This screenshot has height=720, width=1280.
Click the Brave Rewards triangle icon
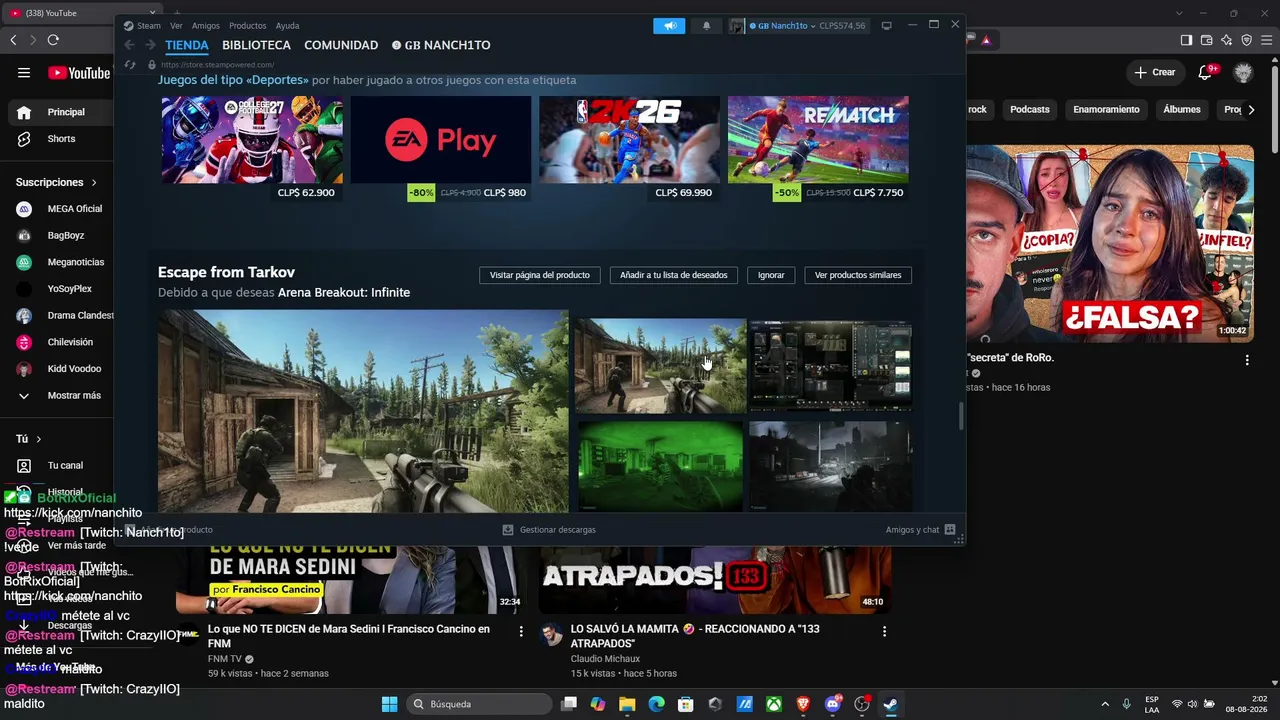pos(986,40)
